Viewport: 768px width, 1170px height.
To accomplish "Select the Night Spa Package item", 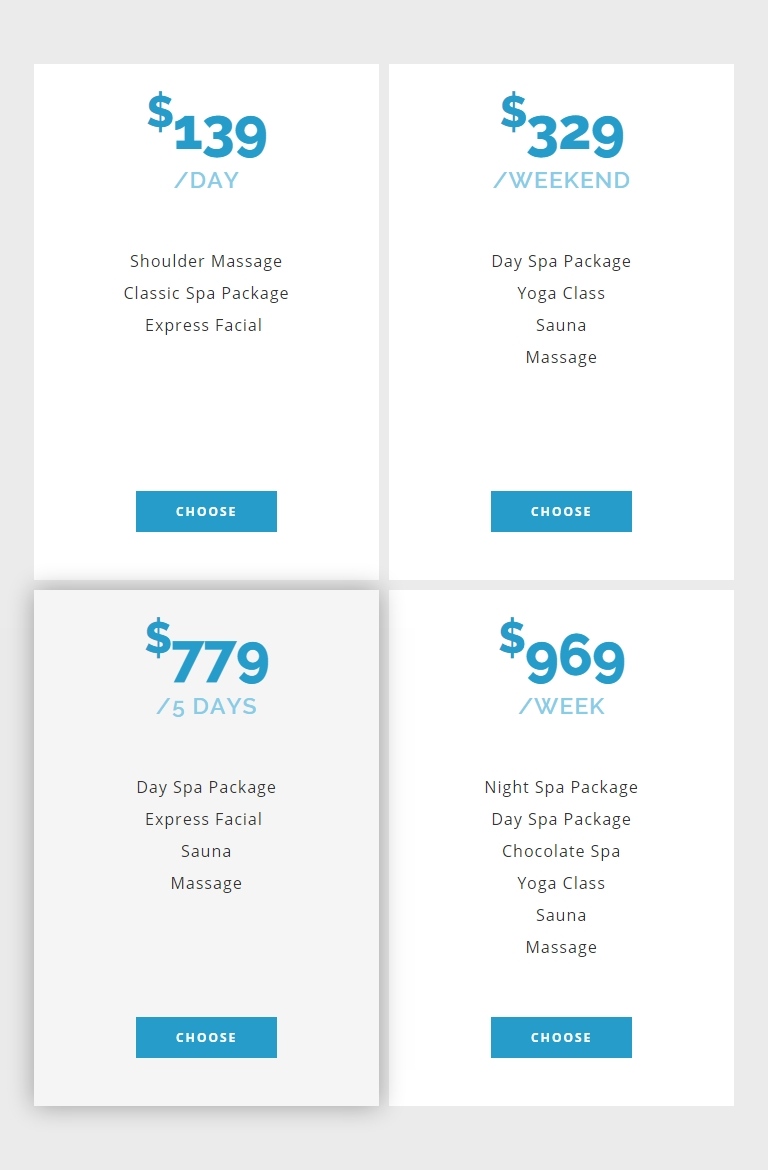I will 561,787.
